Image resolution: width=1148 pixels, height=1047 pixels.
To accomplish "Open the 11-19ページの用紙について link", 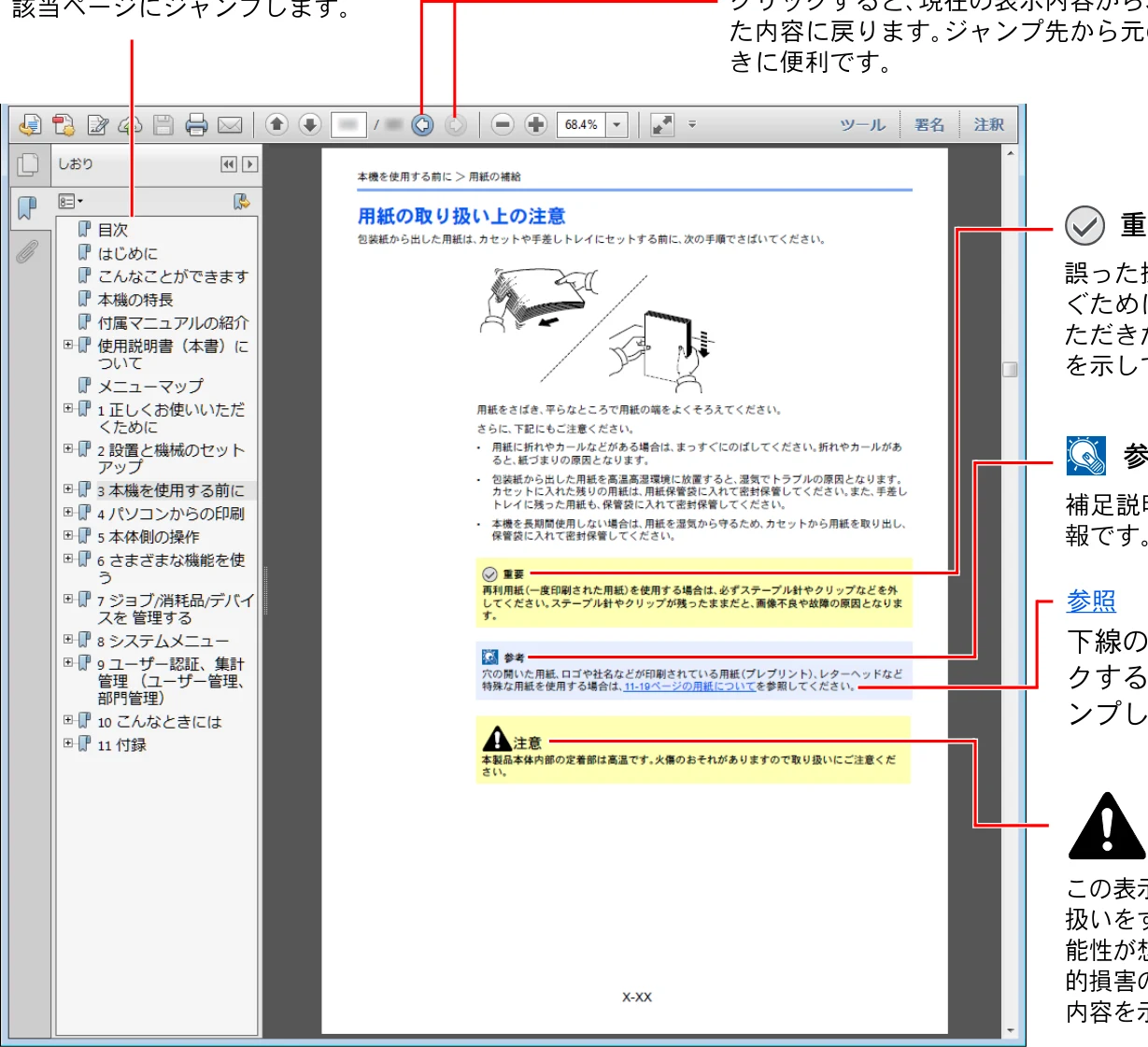I will pos(689,686).
